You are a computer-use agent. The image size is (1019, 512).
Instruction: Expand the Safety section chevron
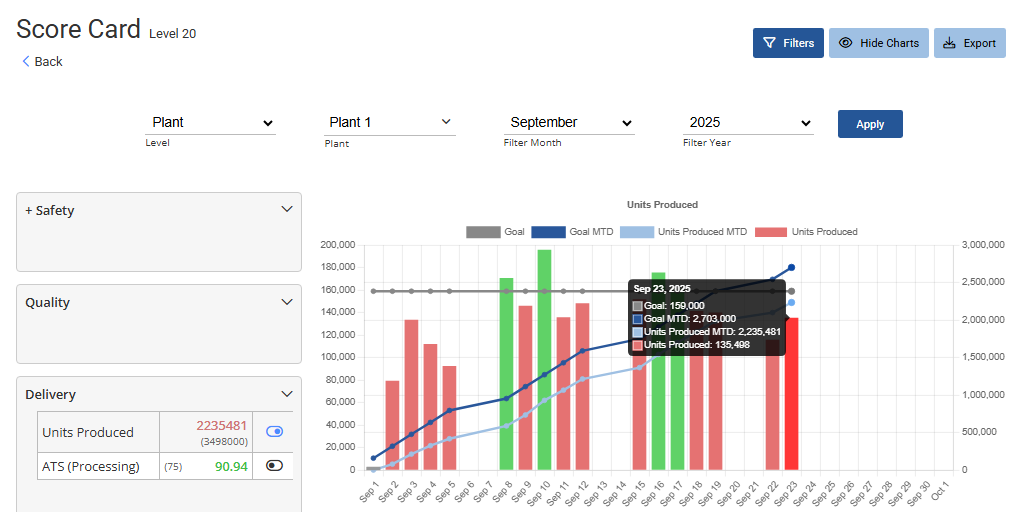coord(287,209)
